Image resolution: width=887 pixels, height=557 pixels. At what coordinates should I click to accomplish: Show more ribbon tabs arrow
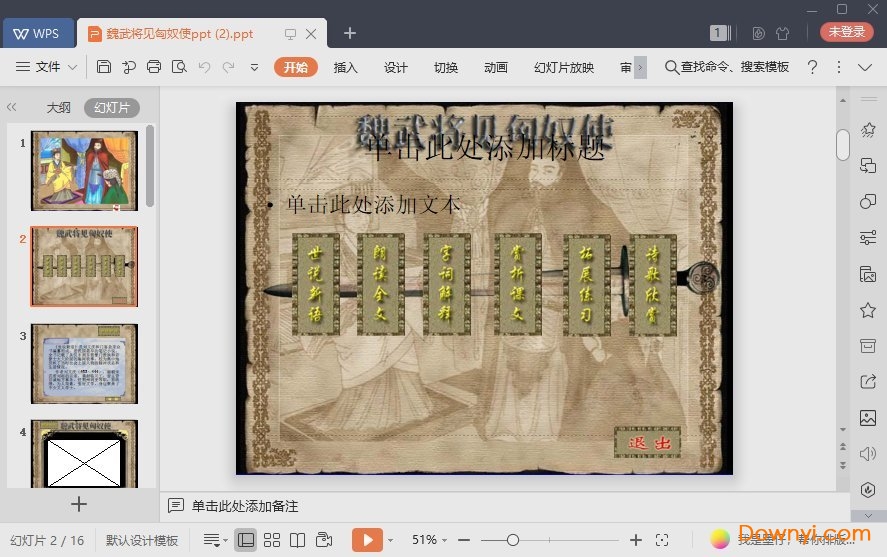[x=640, y=67]
